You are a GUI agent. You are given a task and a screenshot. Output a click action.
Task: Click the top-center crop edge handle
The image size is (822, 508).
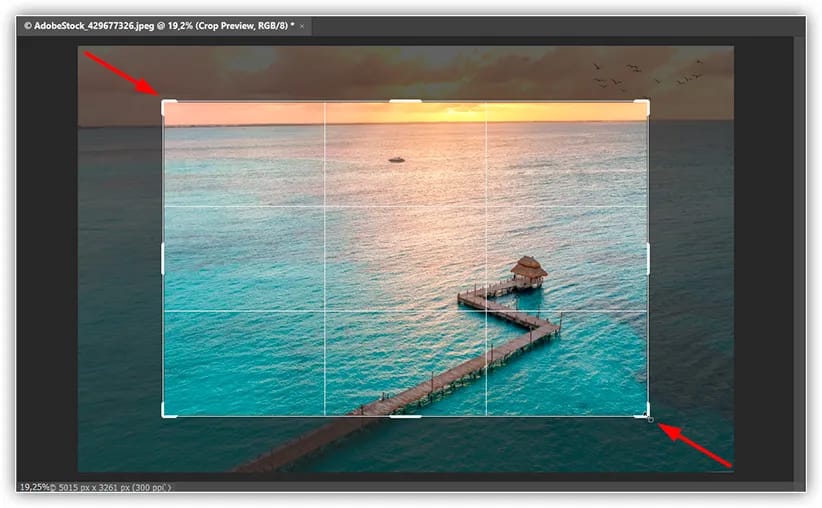(x=405, y=101)
